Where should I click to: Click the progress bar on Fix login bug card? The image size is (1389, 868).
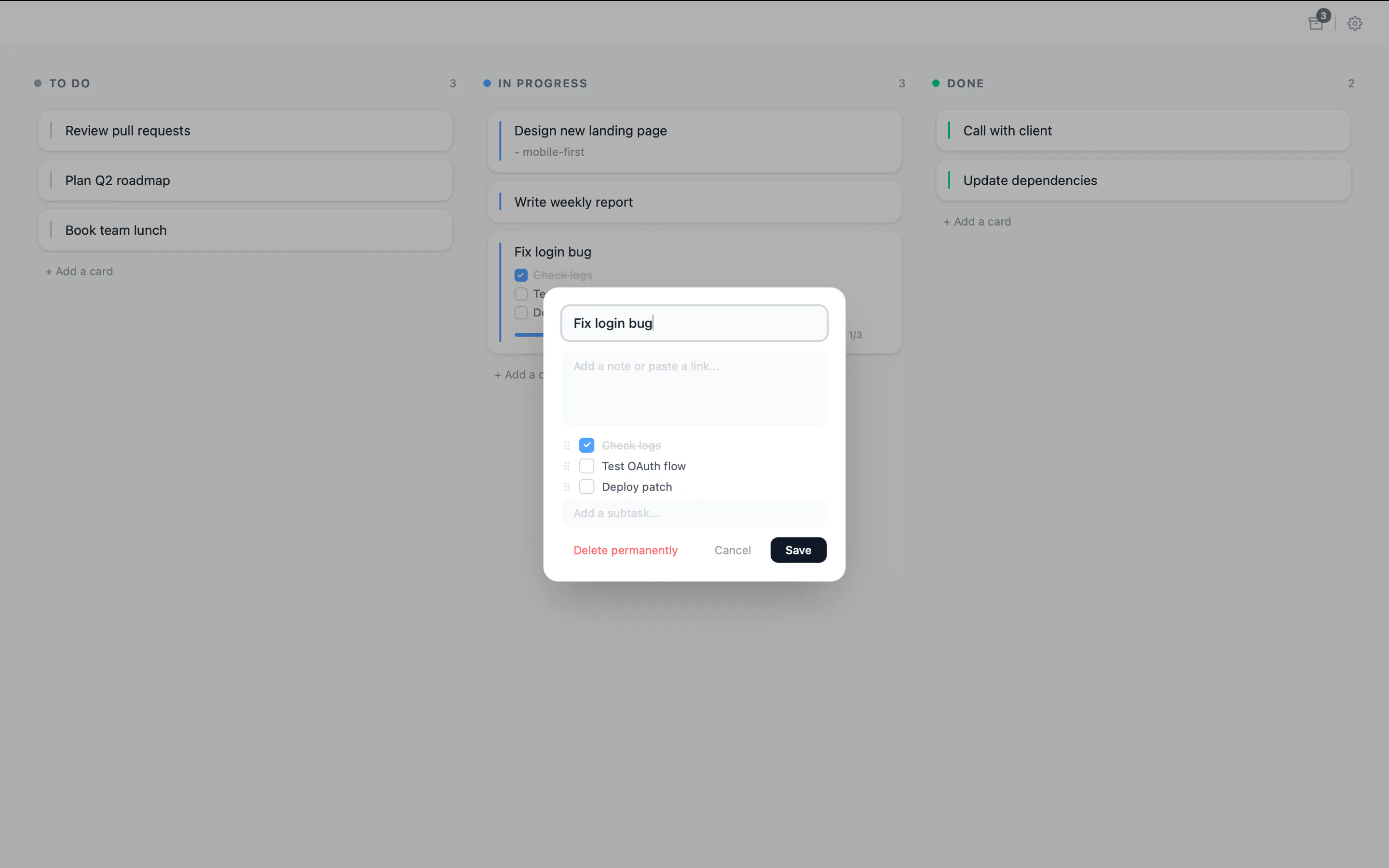[529, 335]
